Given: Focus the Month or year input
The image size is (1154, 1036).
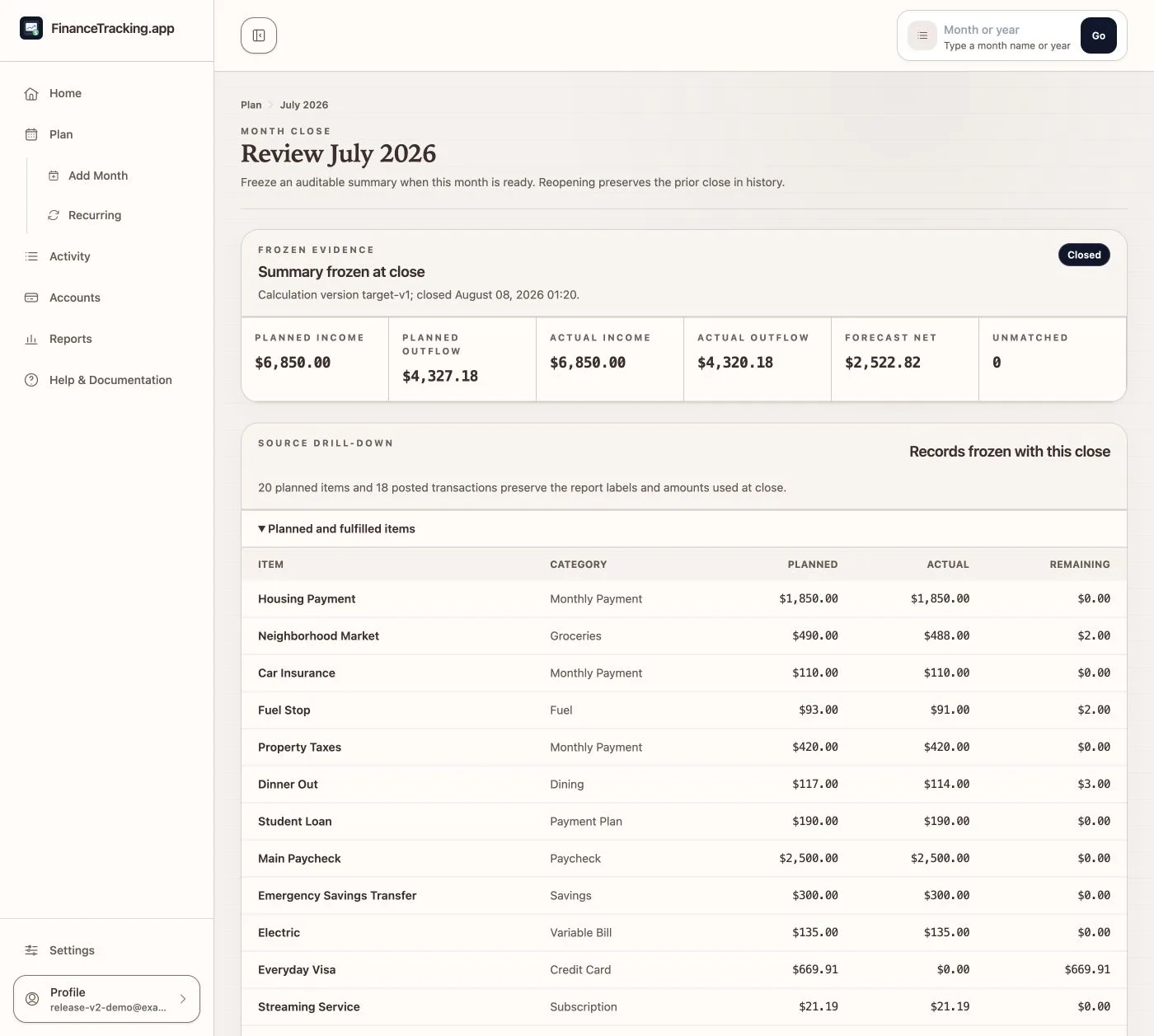Looking at the screenshot, I should (1007, 30).
